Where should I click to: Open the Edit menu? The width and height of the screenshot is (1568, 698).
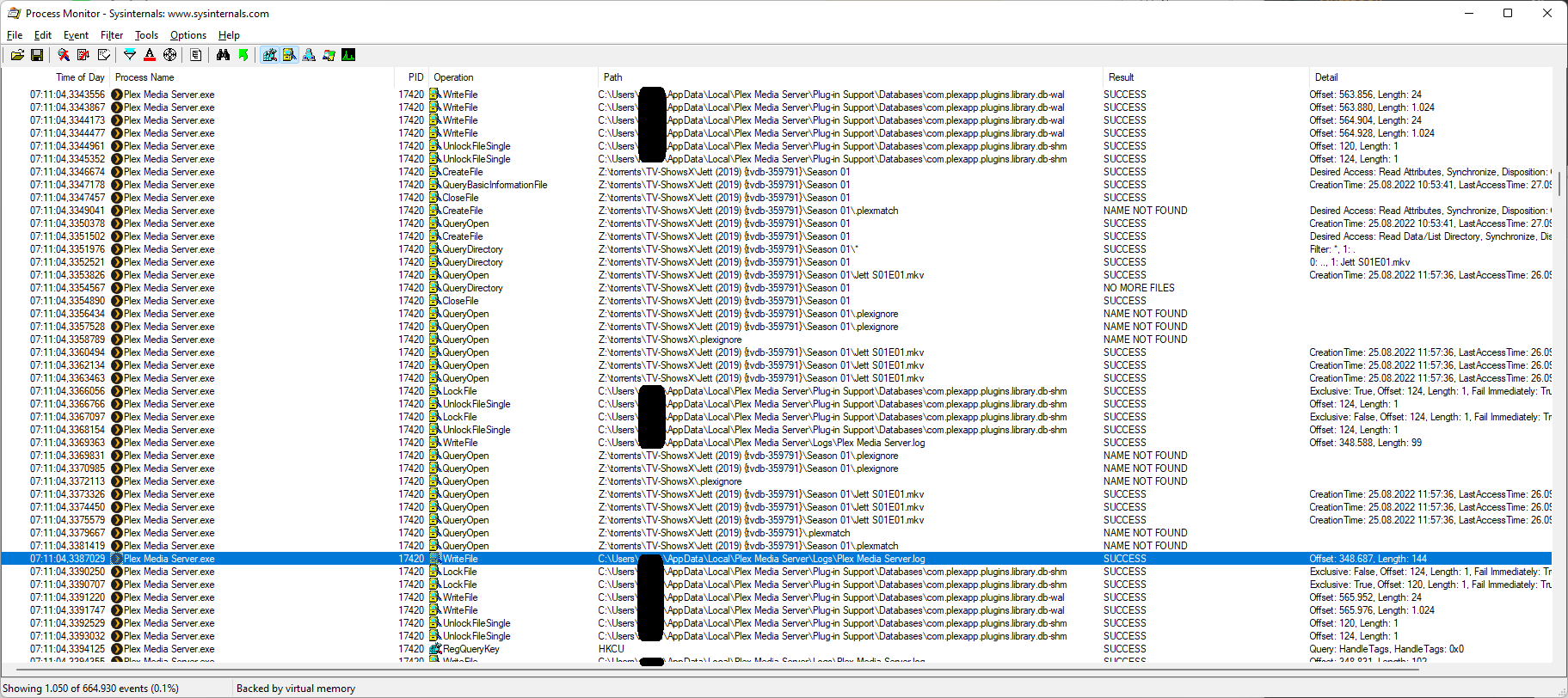43,35
